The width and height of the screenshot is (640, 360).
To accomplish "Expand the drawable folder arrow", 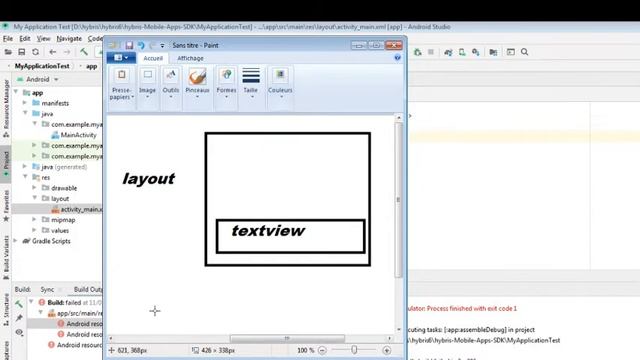I will 34,188.
